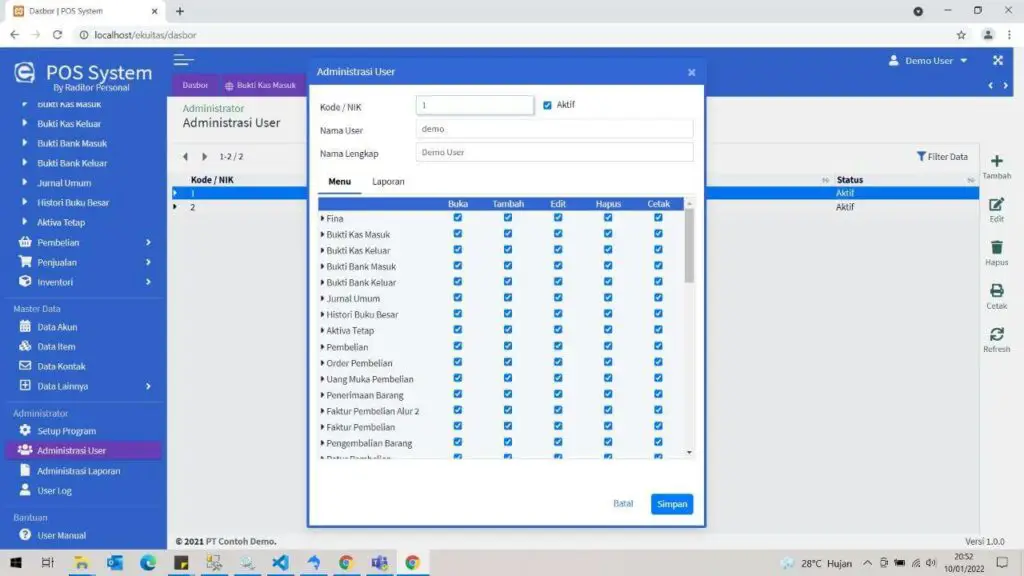This screenshot has height=576, width=1024.
Task: Select the Edit pencil icon
Action: [996, 206]
